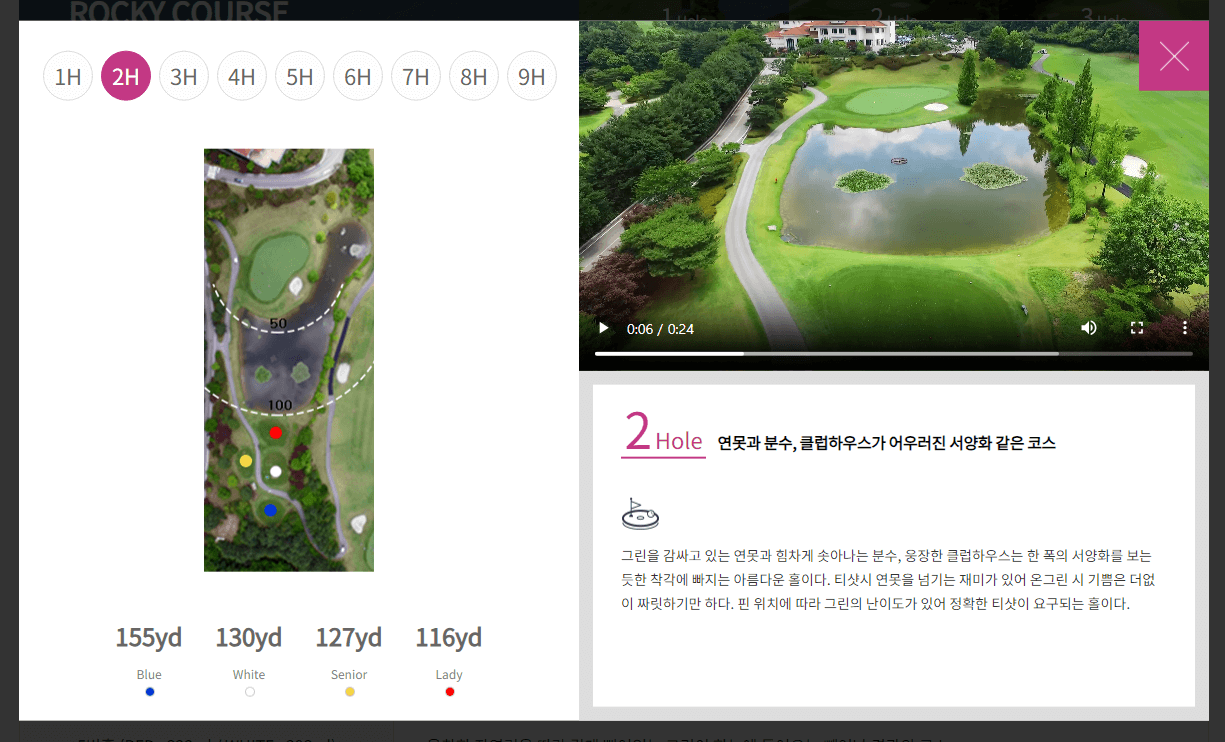The image size is (1225, 742).
Task: Select the currently active 2H tab
Action: (126, 75)
